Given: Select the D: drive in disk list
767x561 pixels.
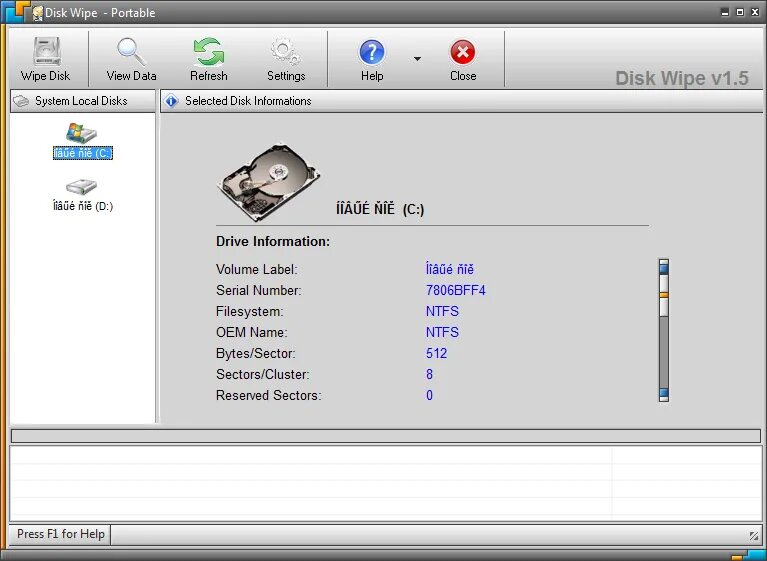Looking at the screenshot, I should coord(82,195).
